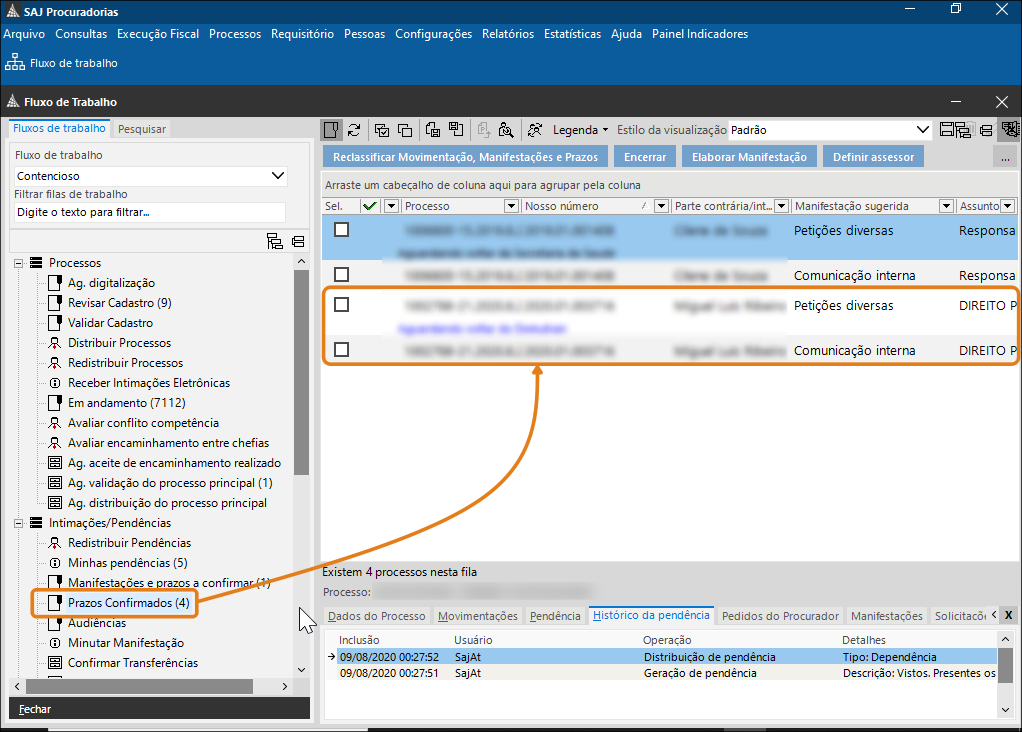Click the collapse-all icon above queue list
Screen dimensions: 1022x732
click(298, 241)
